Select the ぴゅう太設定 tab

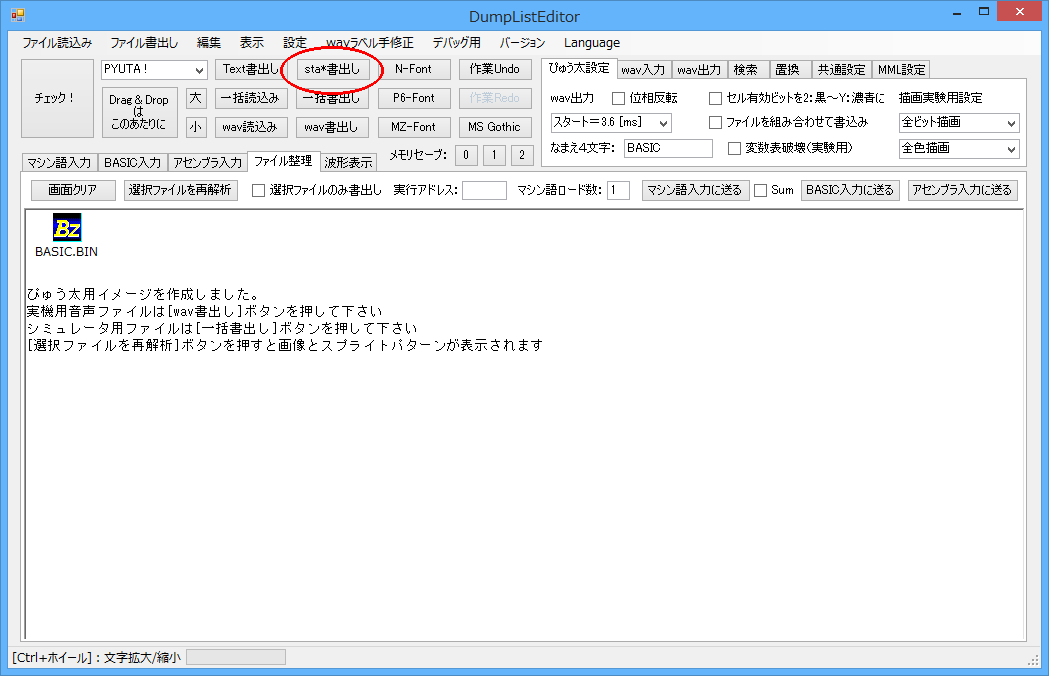coord(579,68)
